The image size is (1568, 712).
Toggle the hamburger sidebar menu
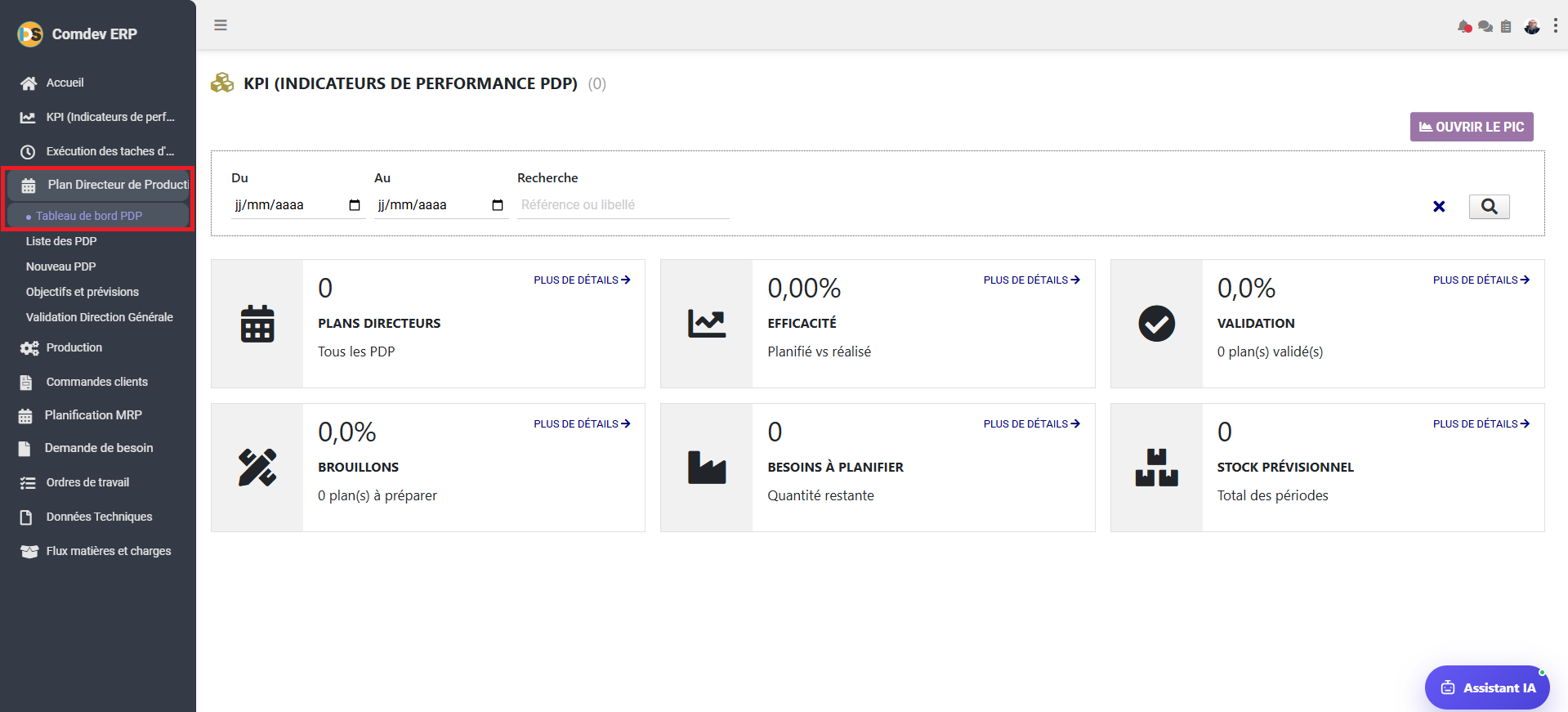coord(221,25)
